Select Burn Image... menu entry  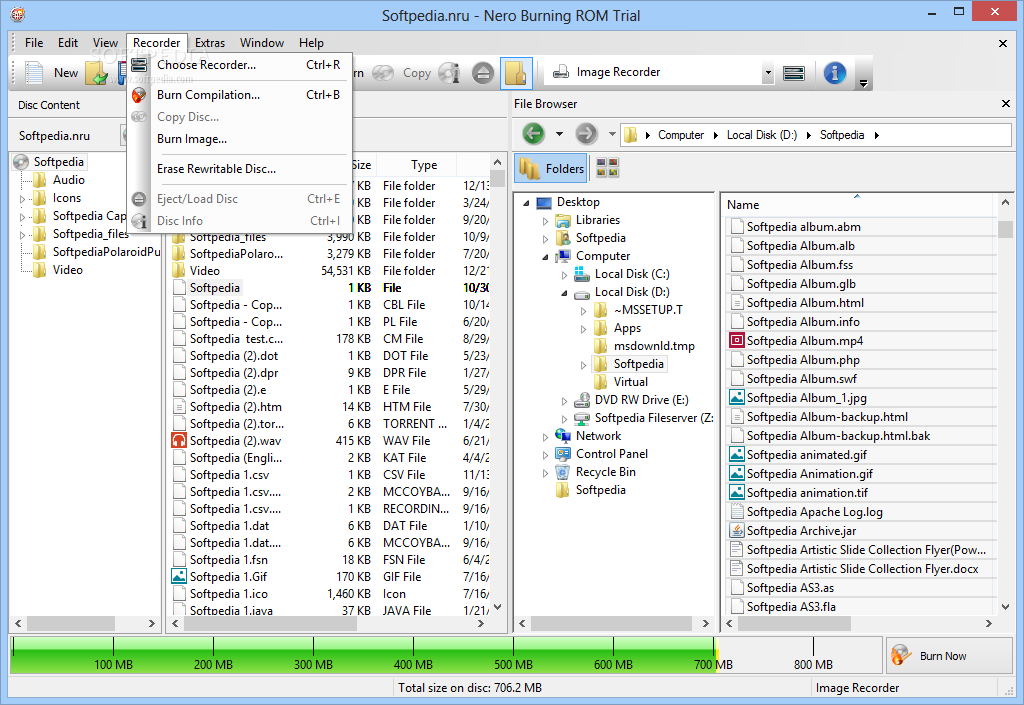pos(240,139)
